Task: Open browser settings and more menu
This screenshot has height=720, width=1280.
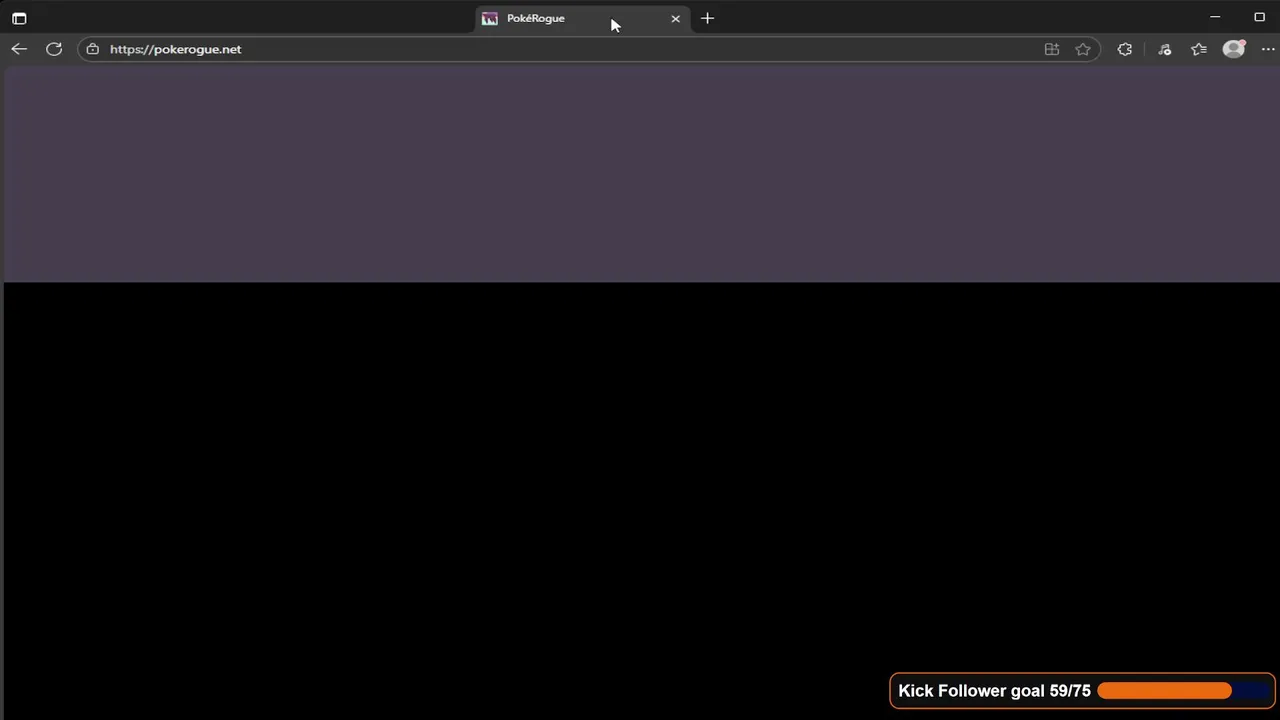Action: coord(1268,49)
